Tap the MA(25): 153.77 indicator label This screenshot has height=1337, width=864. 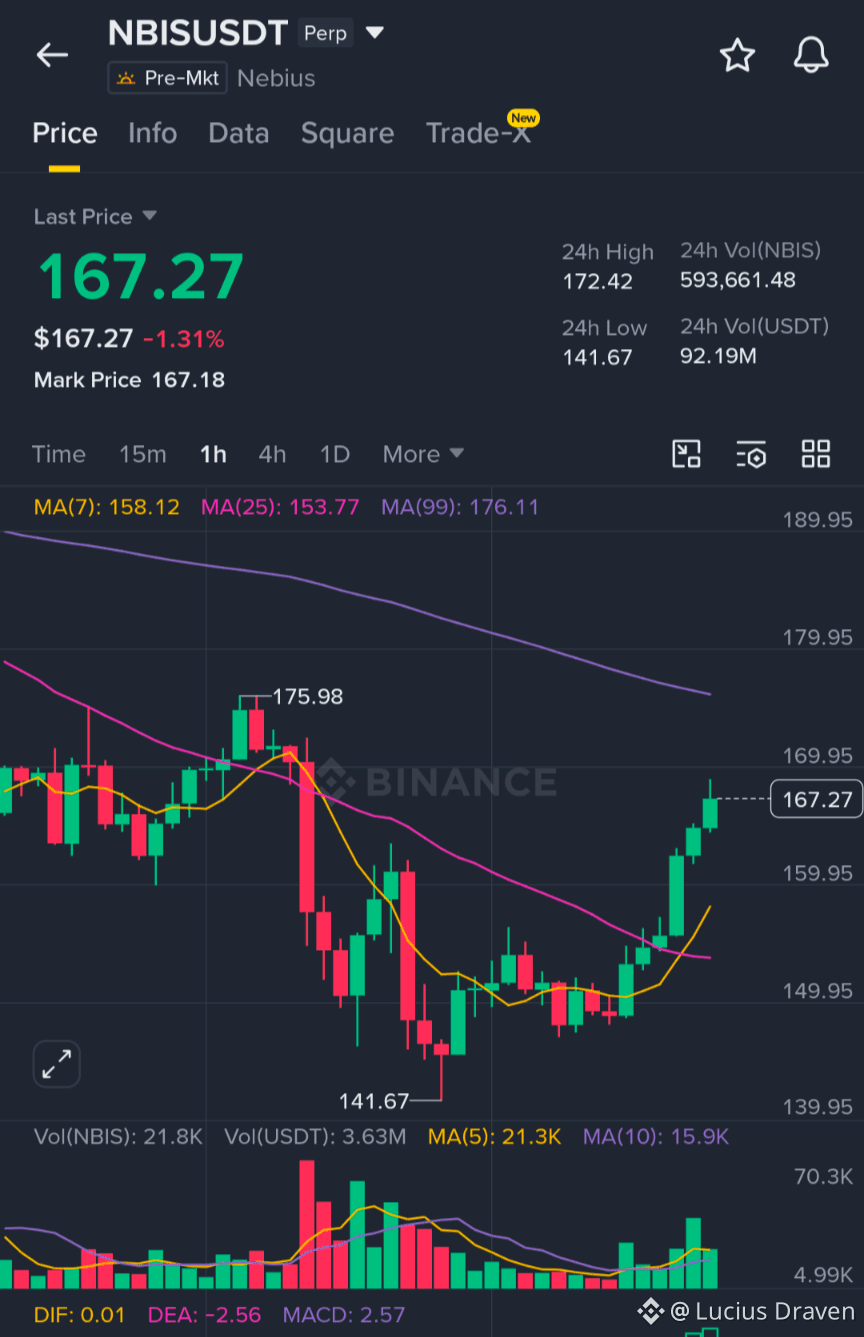tap(280, 507)
